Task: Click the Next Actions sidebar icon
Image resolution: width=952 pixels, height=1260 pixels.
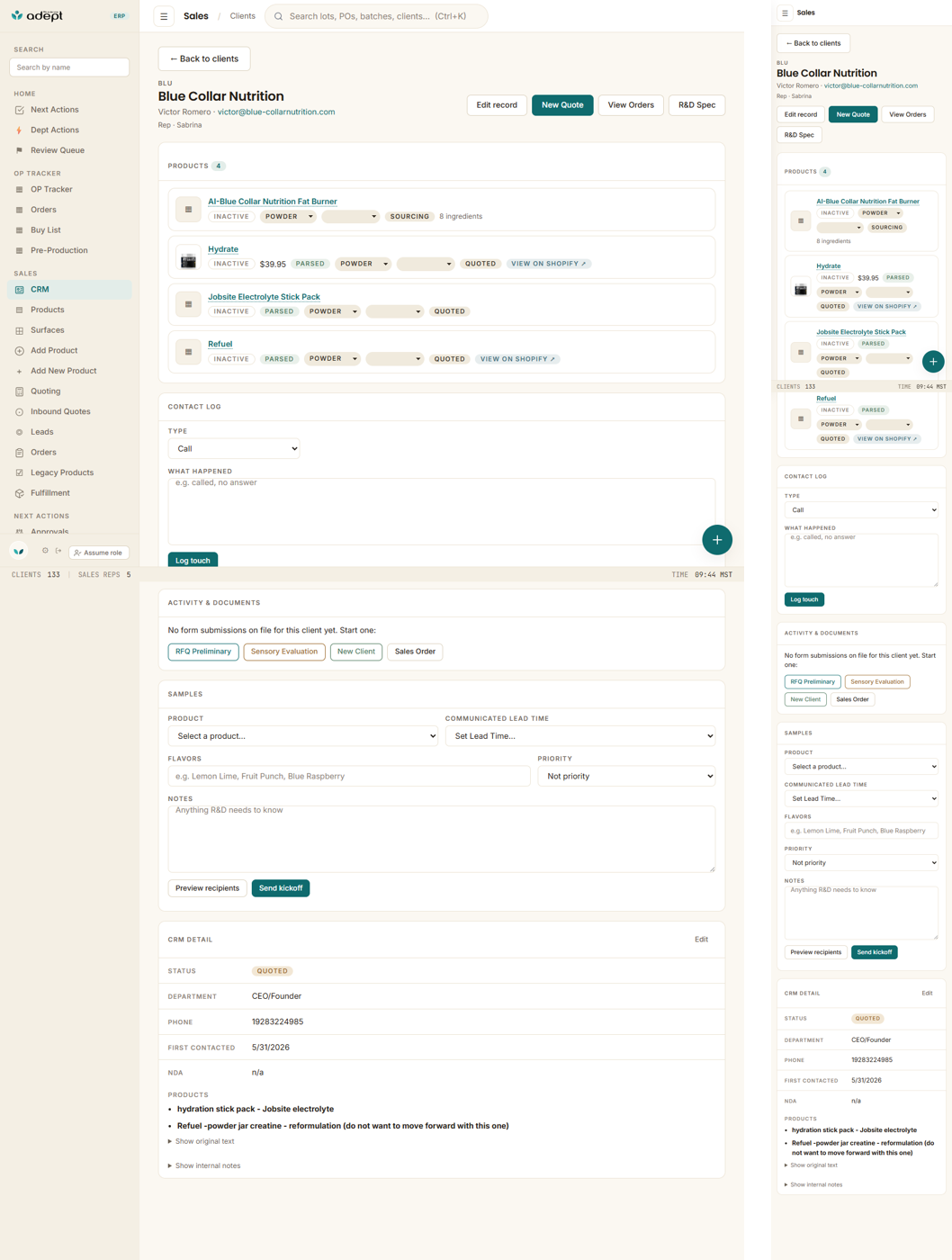Action: click(x=19, y=110)
